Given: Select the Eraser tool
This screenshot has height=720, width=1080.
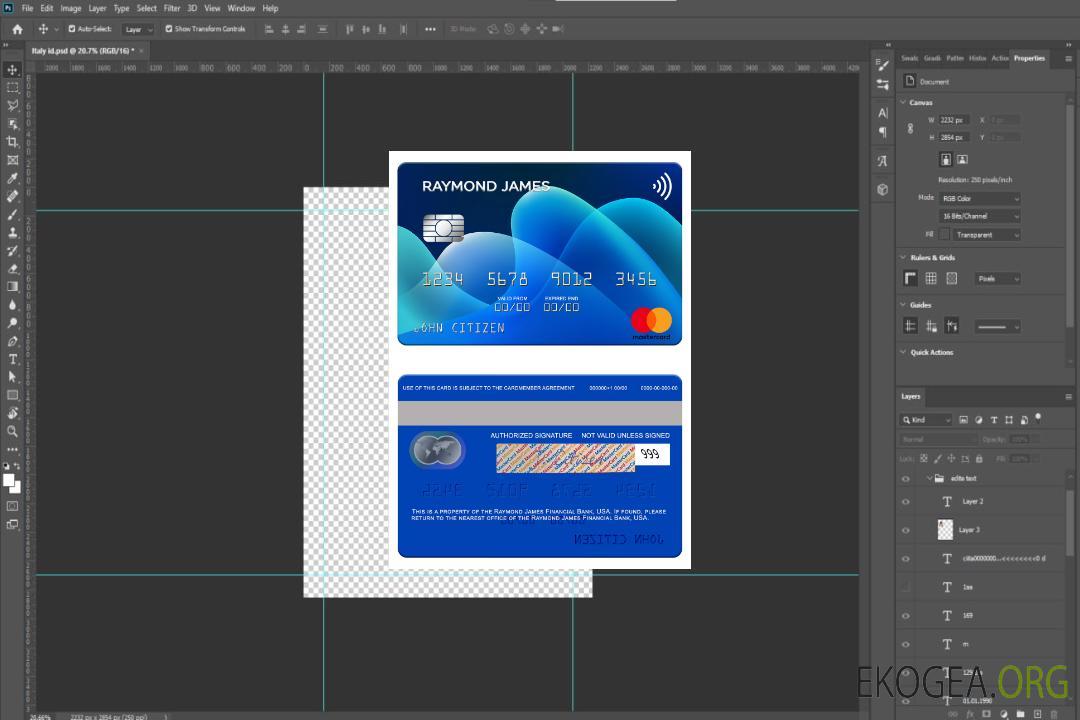Looking at the screenshot, I should pos(12,269).
